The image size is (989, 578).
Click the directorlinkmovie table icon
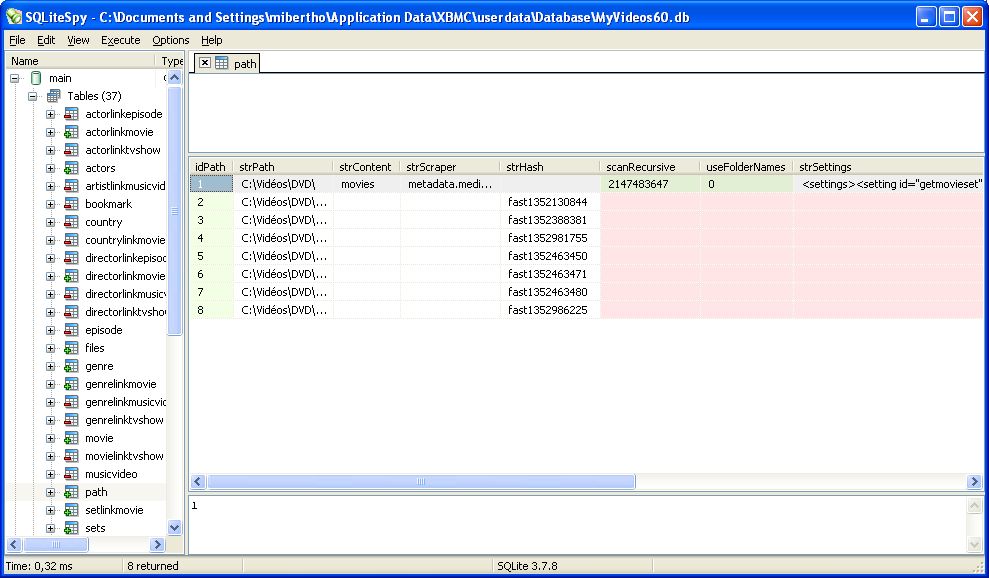point(71,276)
